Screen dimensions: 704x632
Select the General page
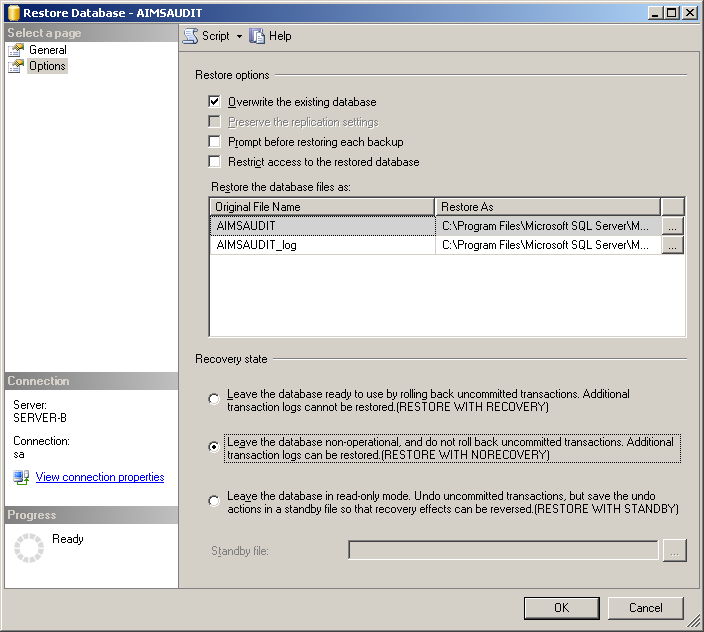47,50
